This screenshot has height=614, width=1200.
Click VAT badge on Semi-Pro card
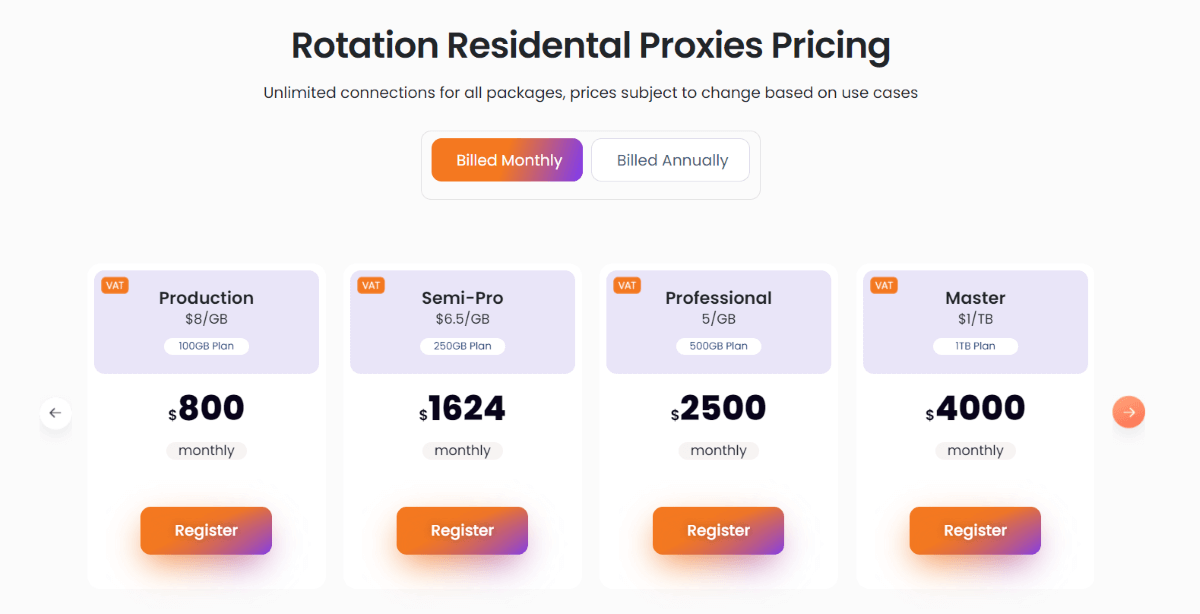(x=371, y=285)
